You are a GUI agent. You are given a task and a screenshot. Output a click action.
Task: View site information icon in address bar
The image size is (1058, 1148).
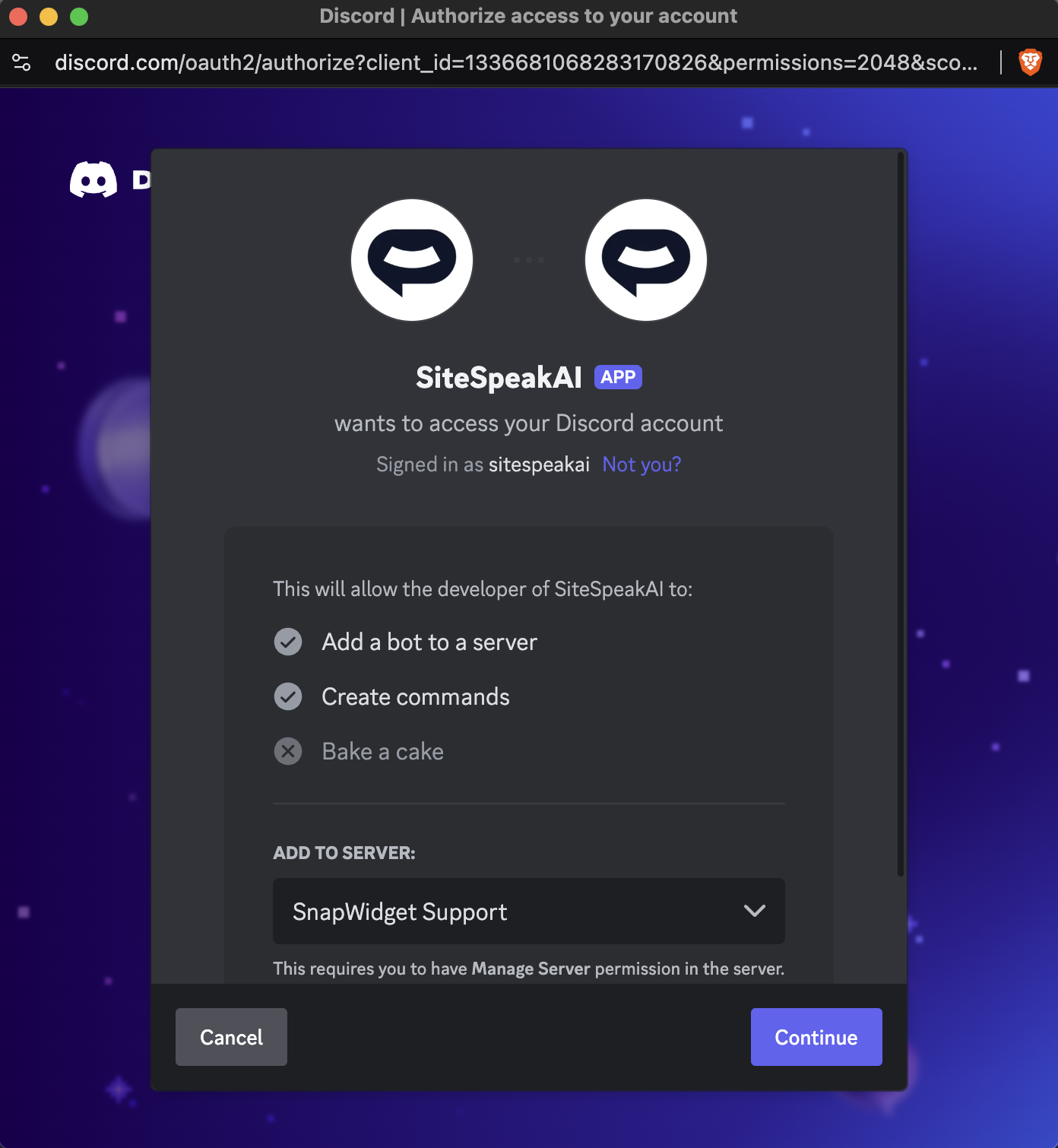point(21,62)
